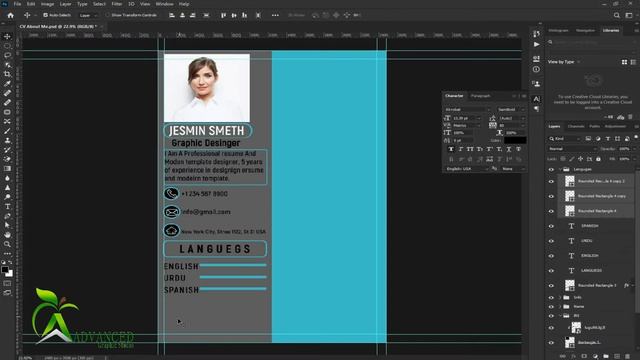Click the Libraries search field

coord(593,42)
